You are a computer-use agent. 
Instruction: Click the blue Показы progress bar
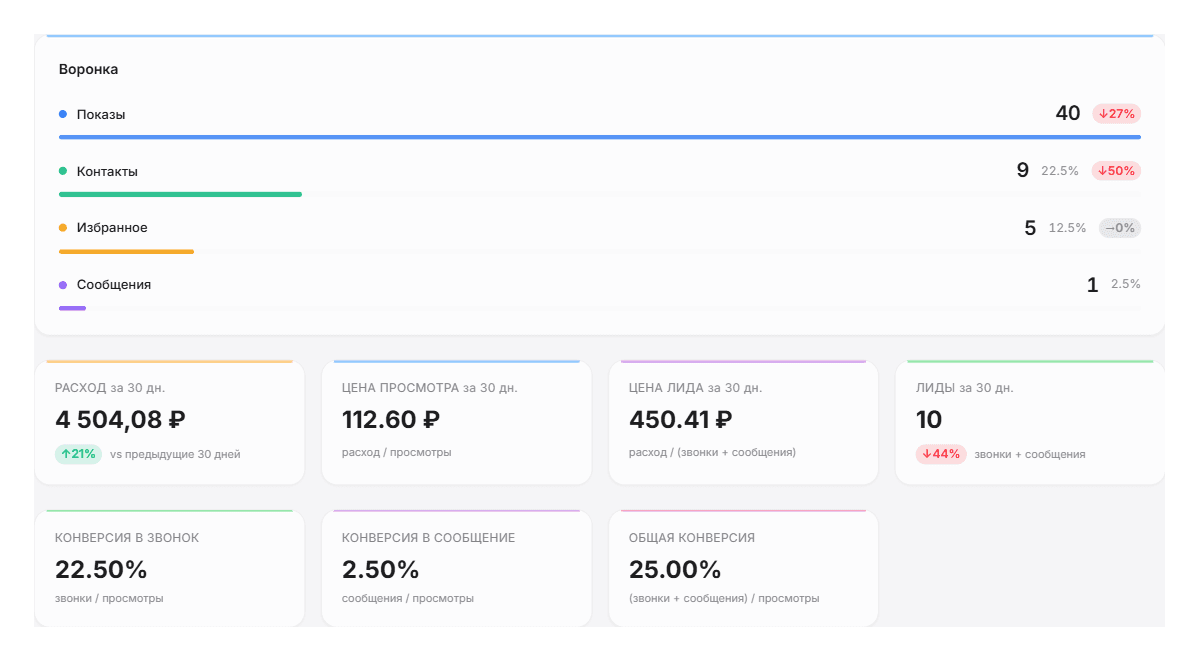(600, 137)
